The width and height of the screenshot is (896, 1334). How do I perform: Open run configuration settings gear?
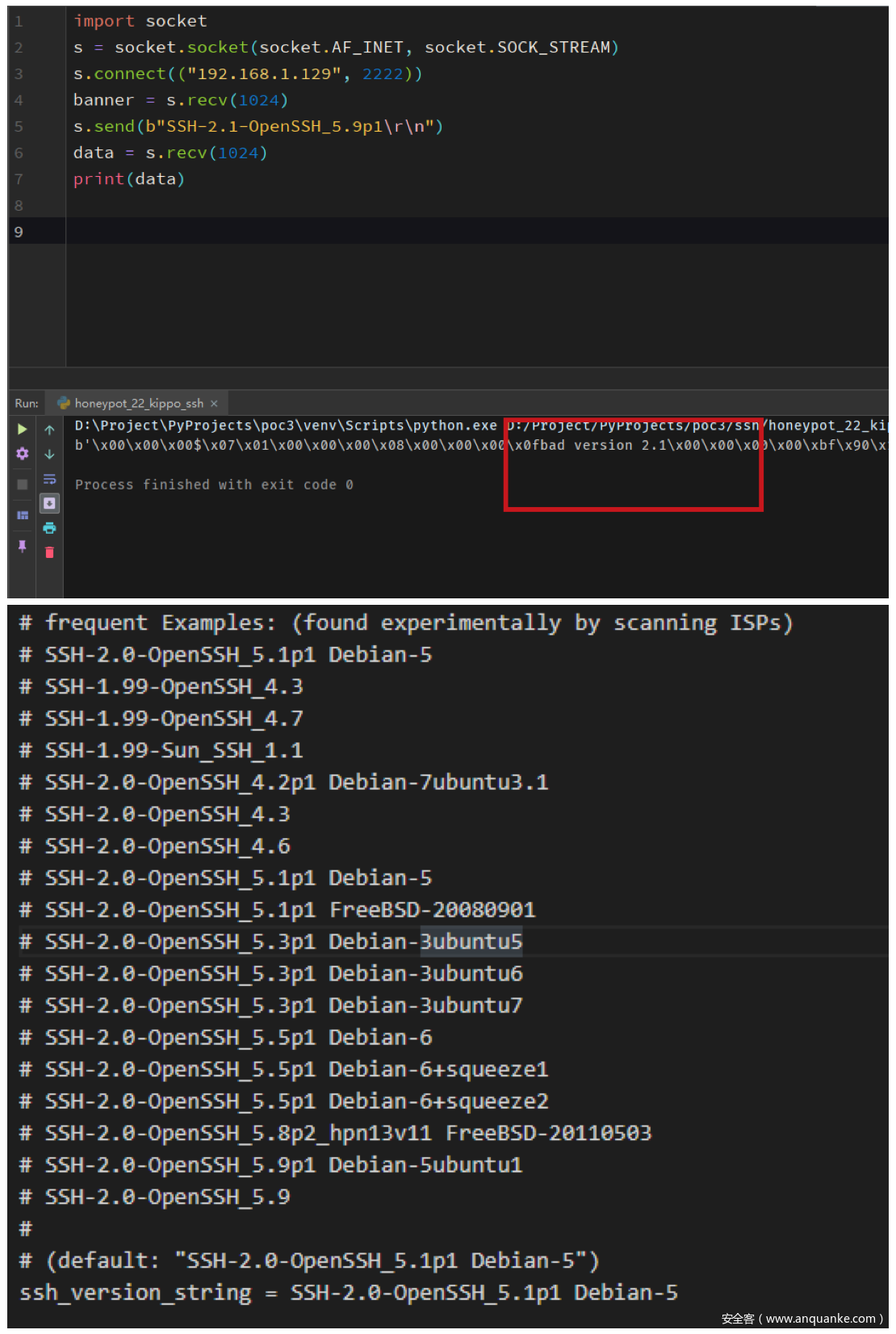tap(22, 454)
